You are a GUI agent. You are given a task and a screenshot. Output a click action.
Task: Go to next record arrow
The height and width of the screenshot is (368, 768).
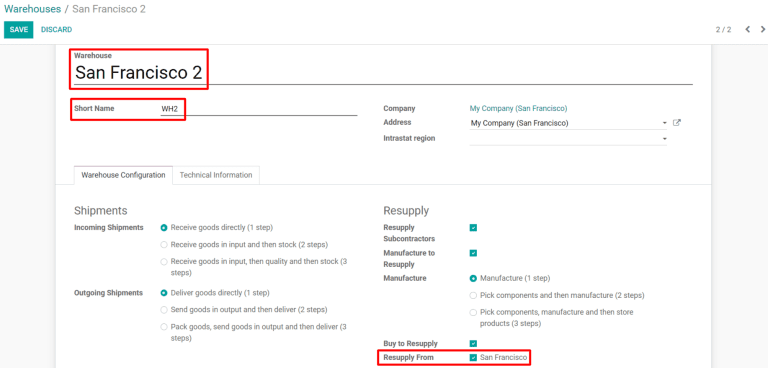(x=763, y=29)
